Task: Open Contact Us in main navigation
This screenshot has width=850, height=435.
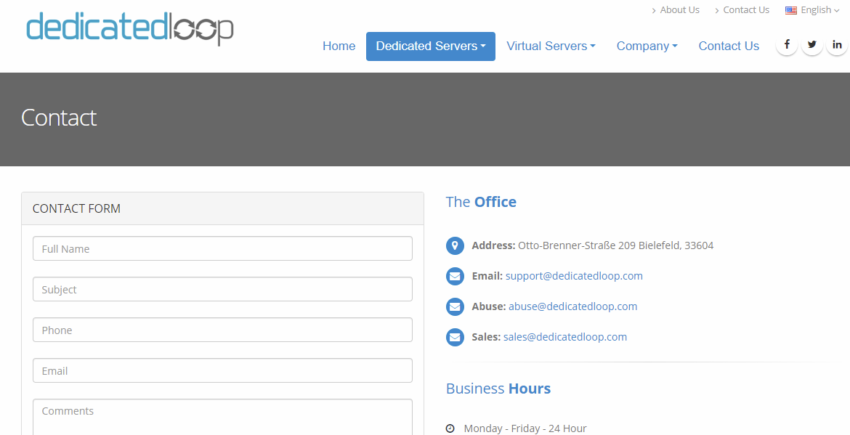Action: (729, 46)
